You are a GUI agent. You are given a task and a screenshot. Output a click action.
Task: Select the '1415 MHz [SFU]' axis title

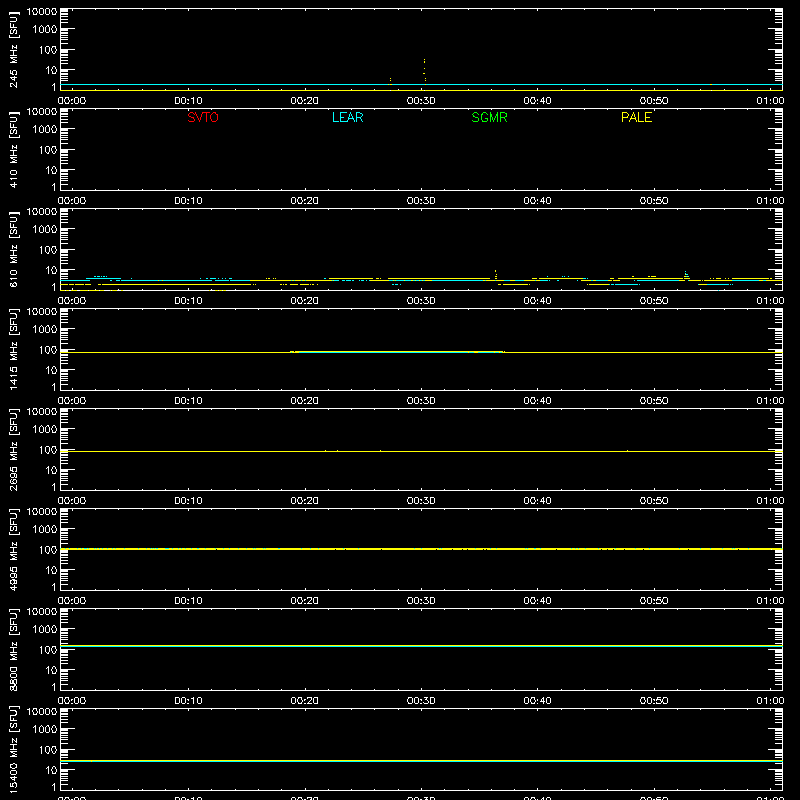click(x=14, y=350)
